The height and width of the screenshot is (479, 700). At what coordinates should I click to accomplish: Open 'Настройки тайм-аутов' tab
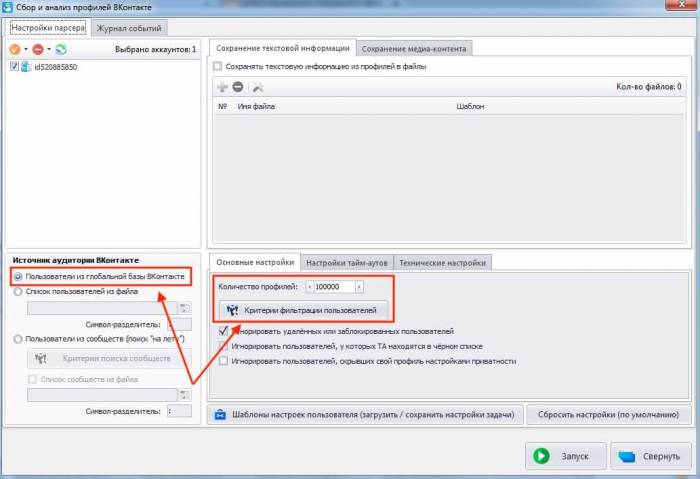[x=345, y=262]
